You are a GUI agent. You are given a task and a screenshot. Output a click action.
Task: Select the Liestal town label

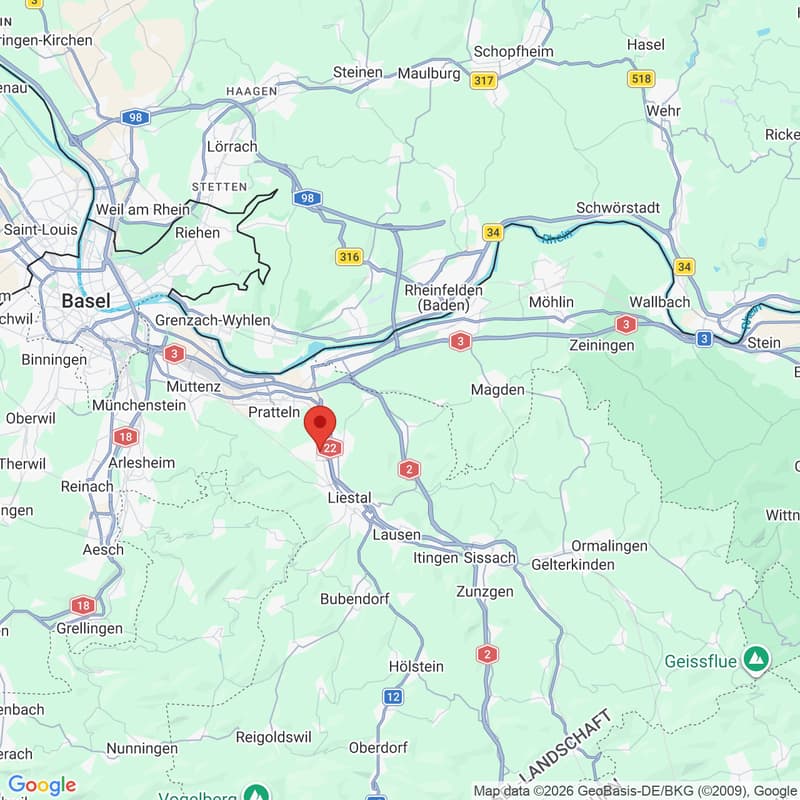[x=349, y=497]
